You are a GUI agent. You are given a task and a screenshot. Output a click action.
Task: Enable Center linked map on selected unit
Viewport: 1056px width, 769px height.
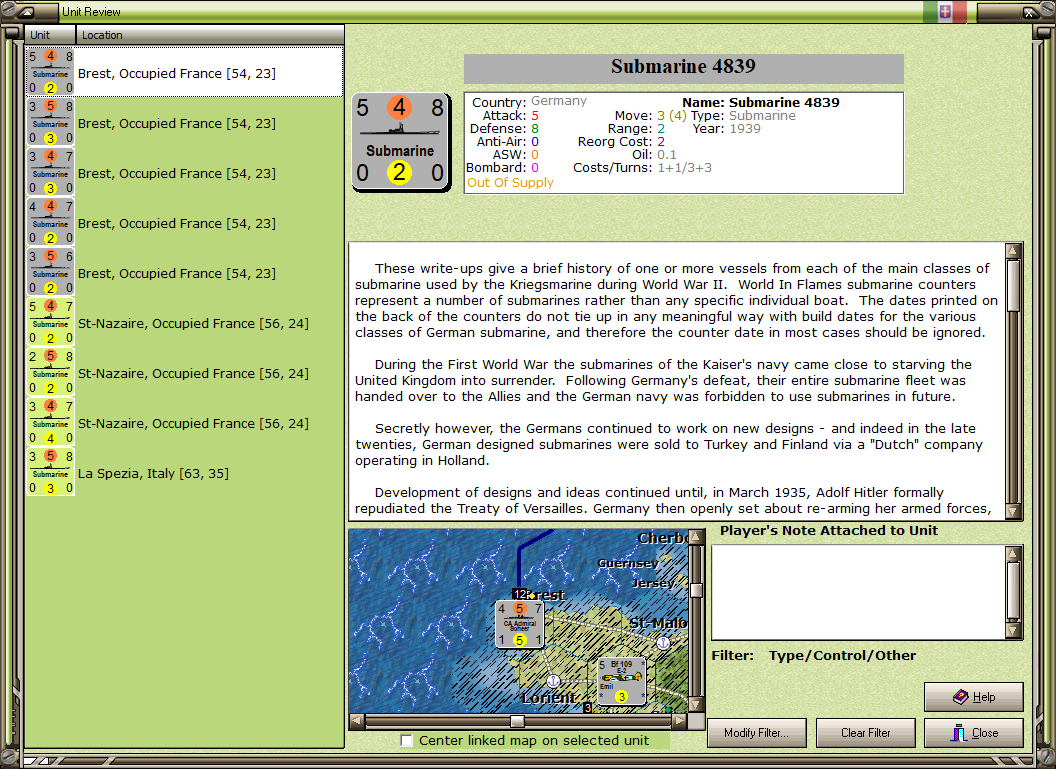click(x=406, y=740)
